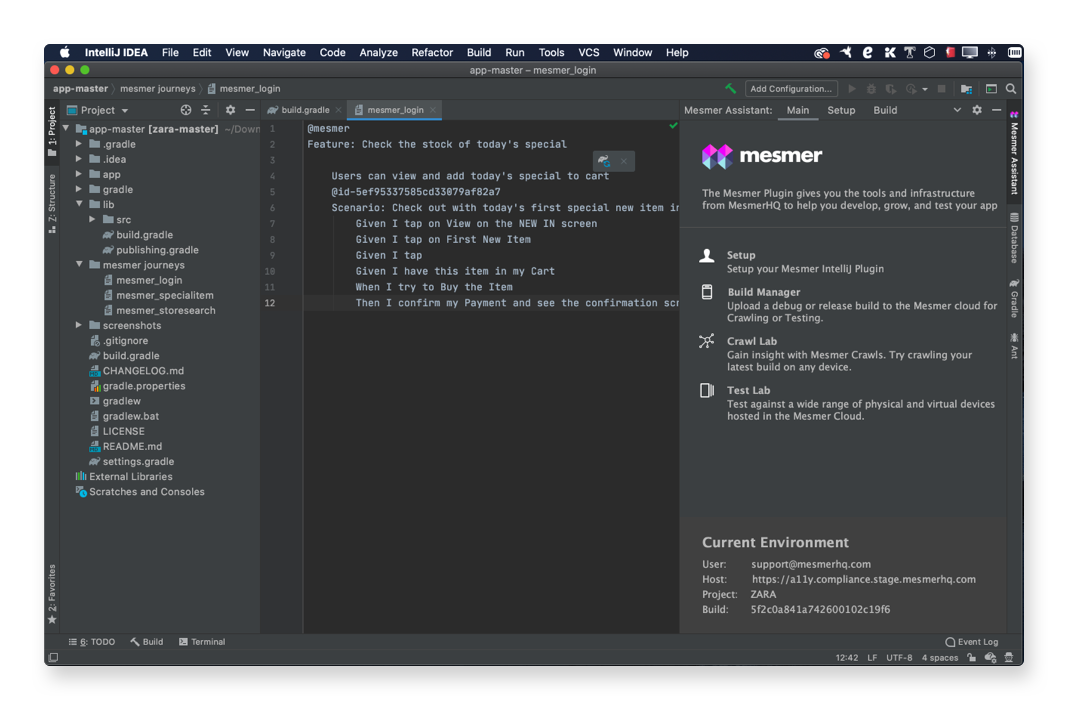Close the mesmer_login editor tab
1068x710 pixels.
click(433, 110)
